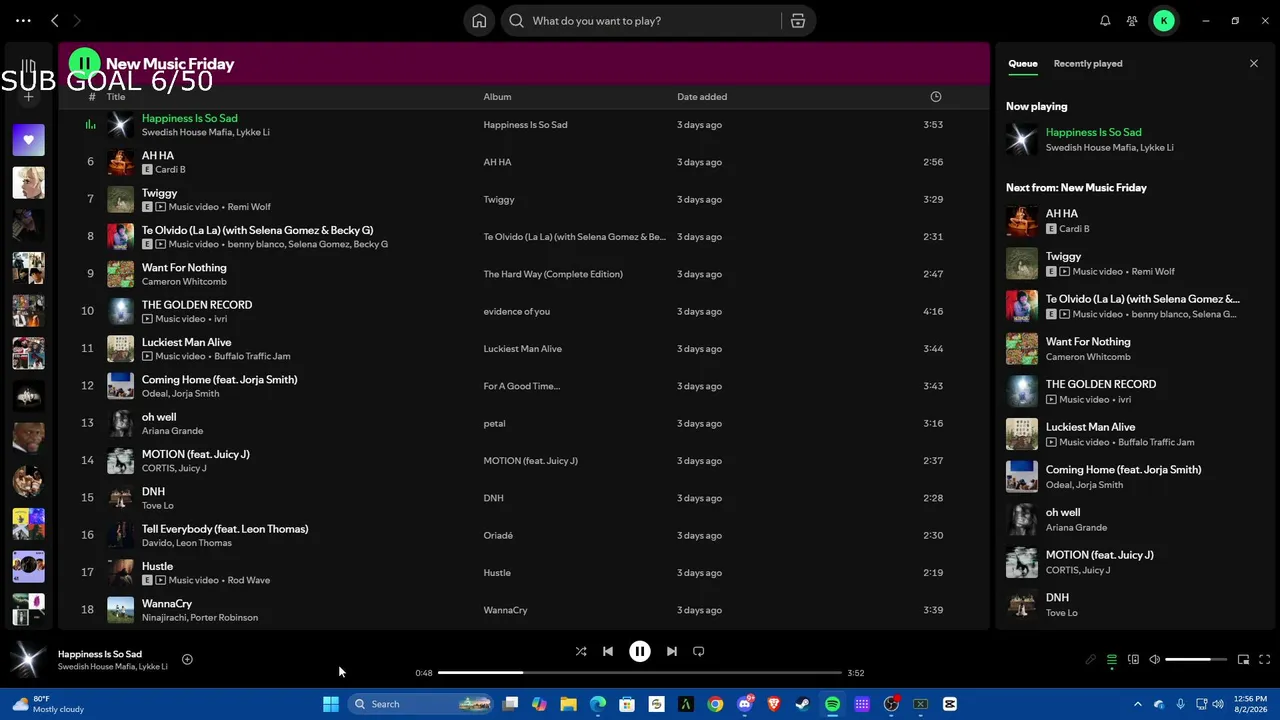The width and height of the screenshot is (1280, 720).
Task: Open Liked Songs in the sidebar
Action: (28, 140)
